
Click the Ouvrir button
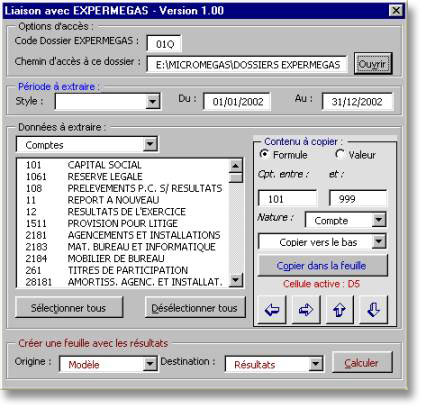(x=372, y=63)
